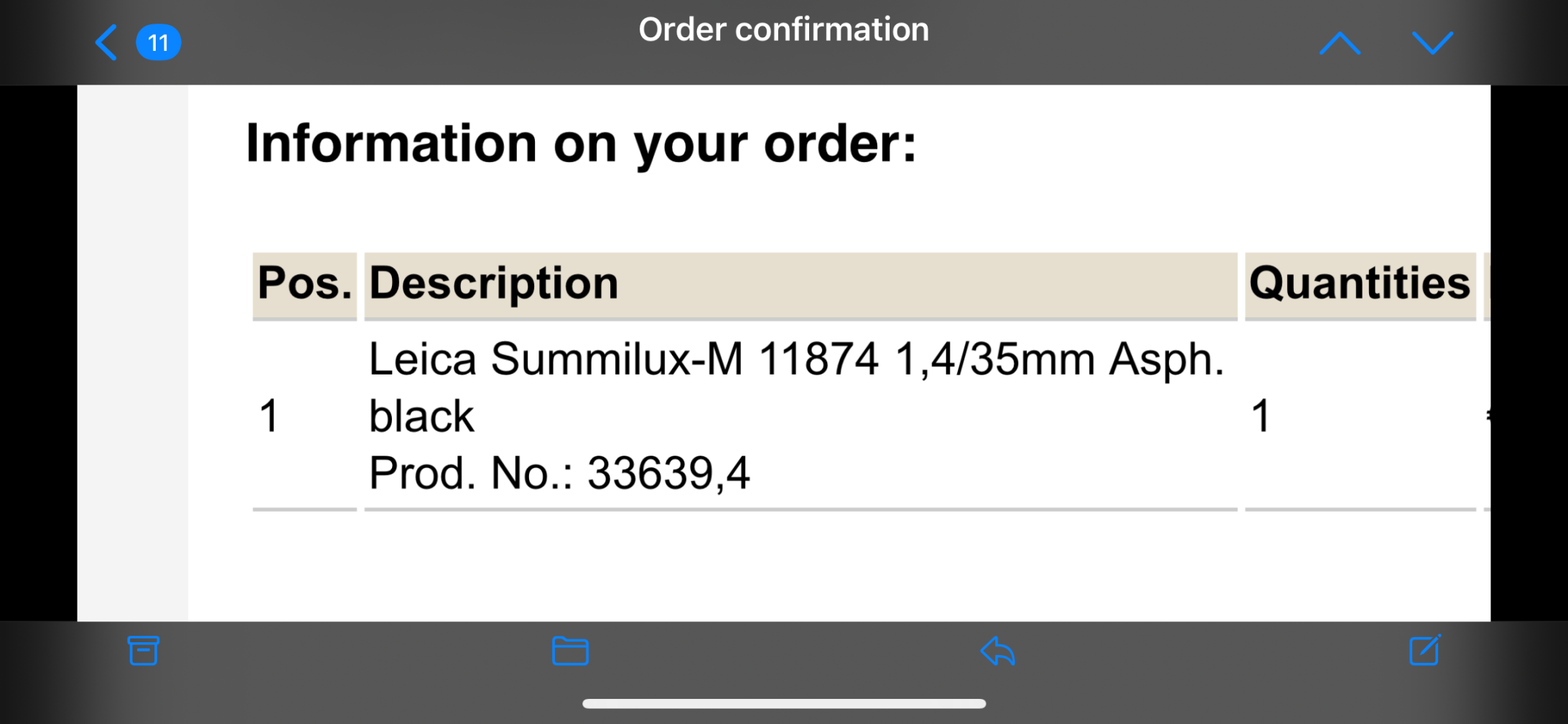This screenshot has width=1568, height=724.
Task: Jump to next message with down arrow
Action: (1432, 43)
